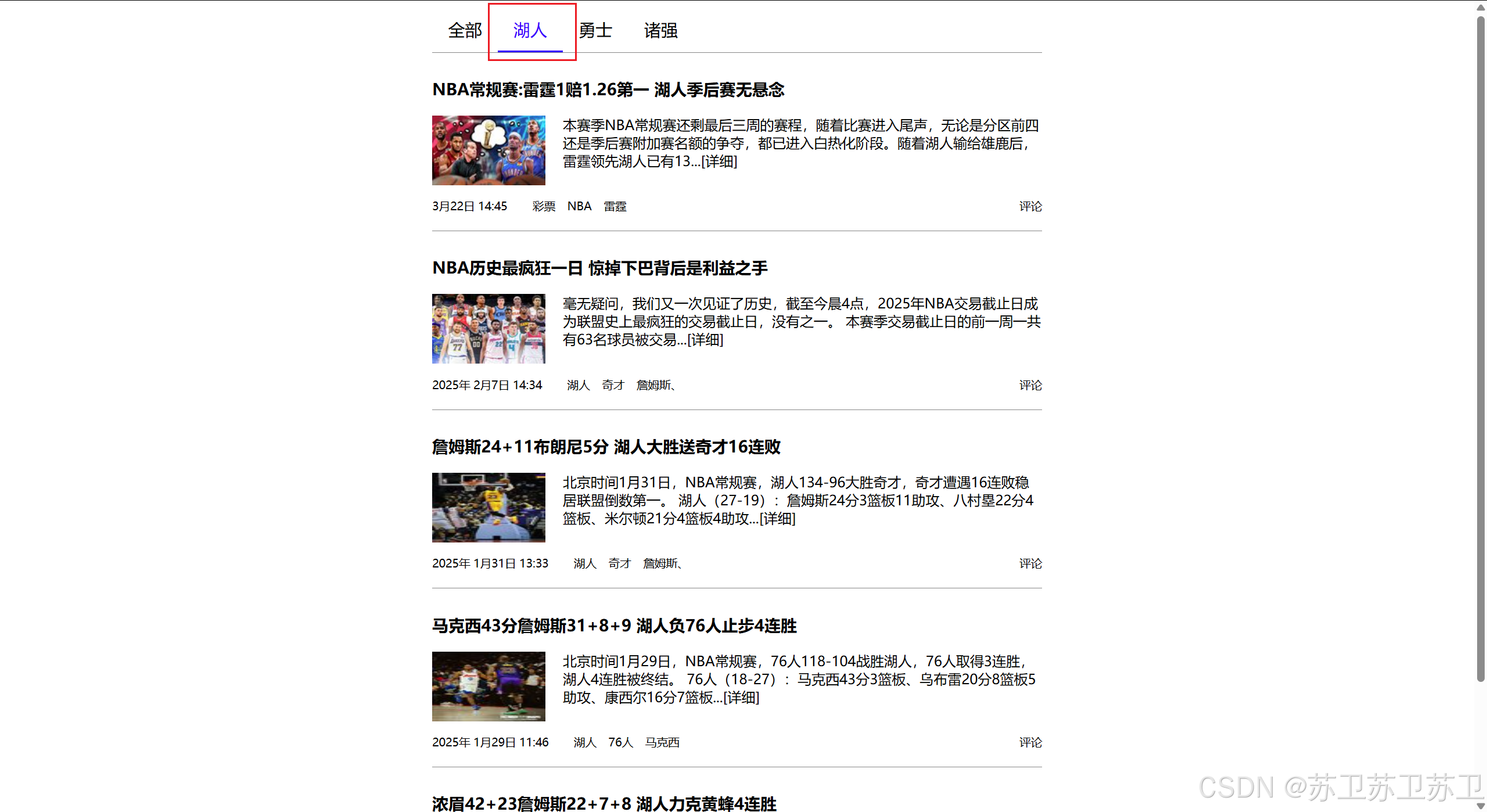Click 评论 on the 3月22日 article
This screenshot has width=1487, height=812.
pos(1030,207)
